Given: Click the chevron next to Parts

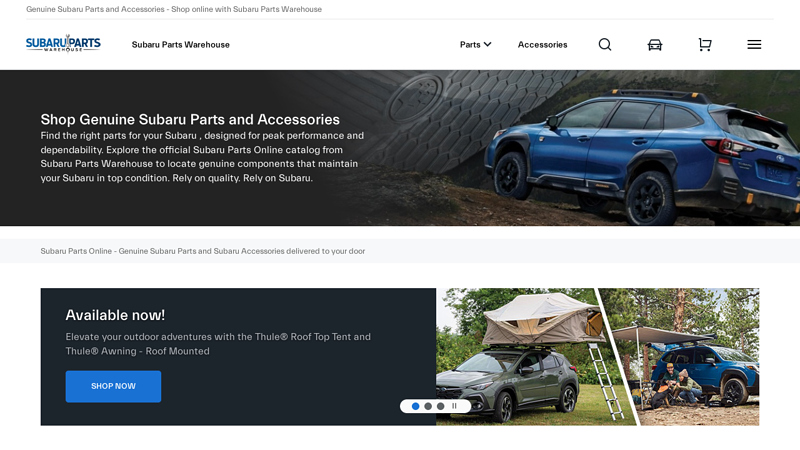Looking at the screenshot, I should click(487, 44).
